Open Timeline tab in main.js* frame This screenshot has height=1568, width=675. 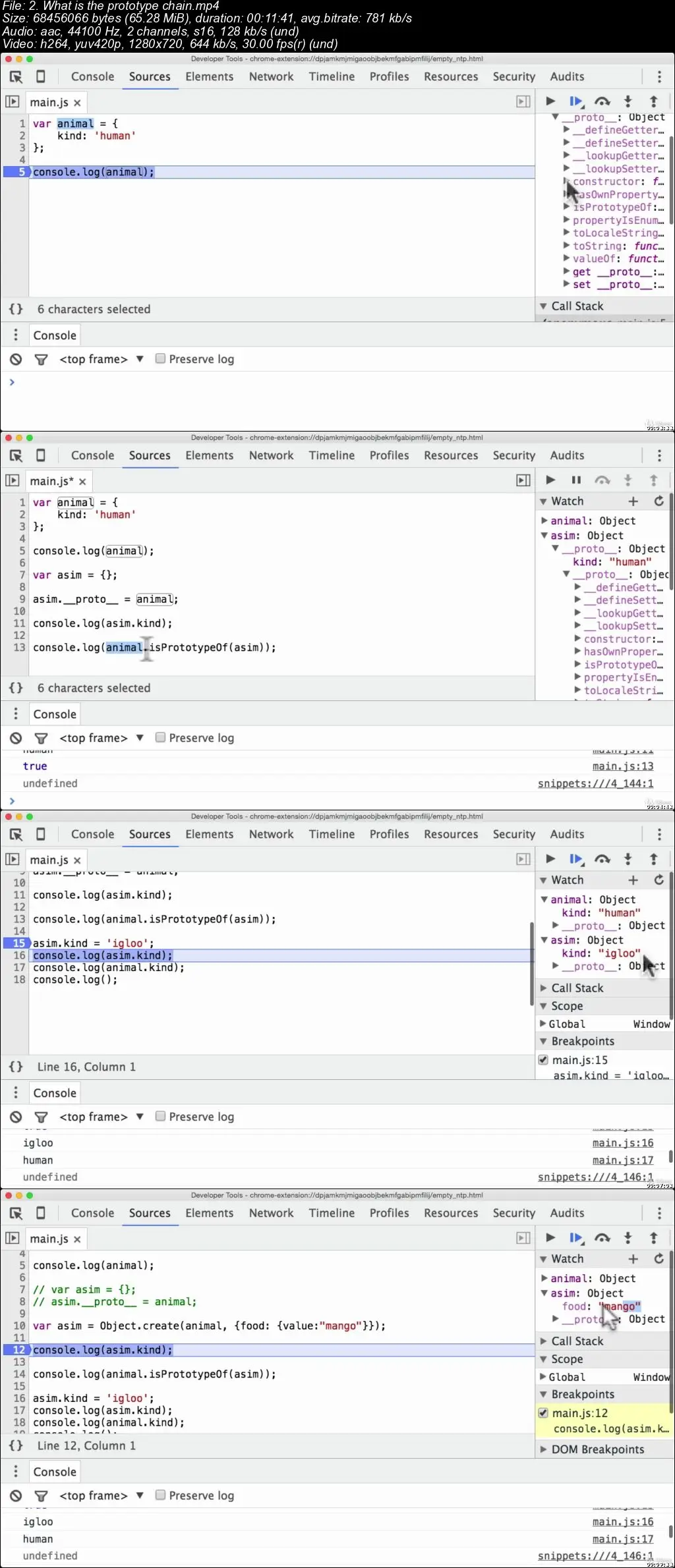click(x=332, y=455)
